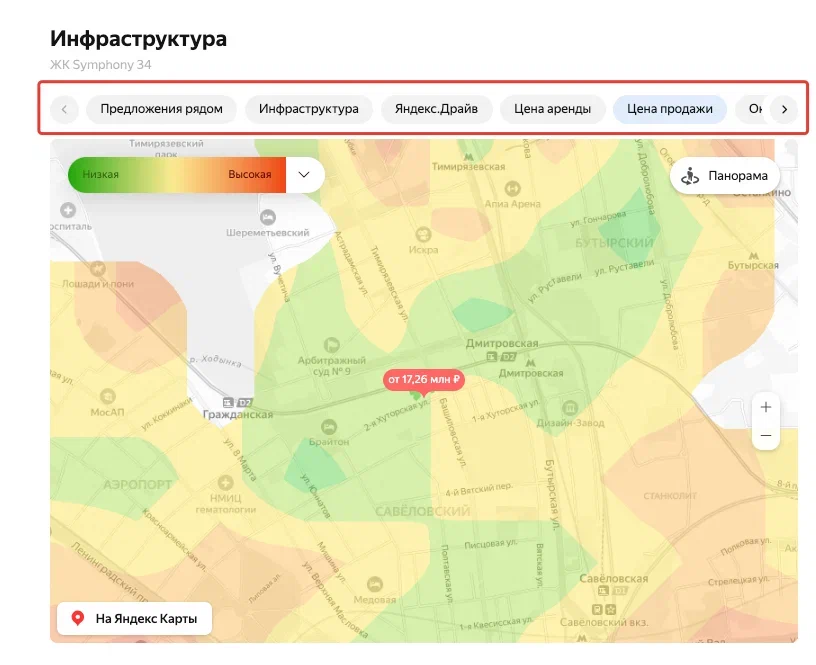
Task: Open the На Яндекс Карты link
Action: point(134,618)
